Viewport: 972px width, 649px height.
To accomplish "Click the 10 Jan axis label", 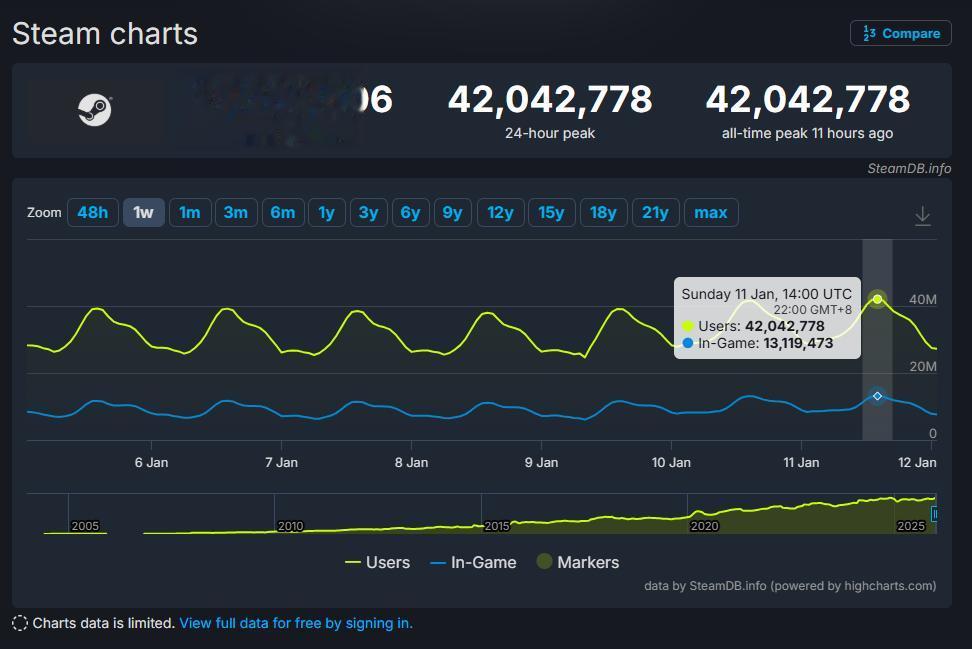I will (671, 462).
